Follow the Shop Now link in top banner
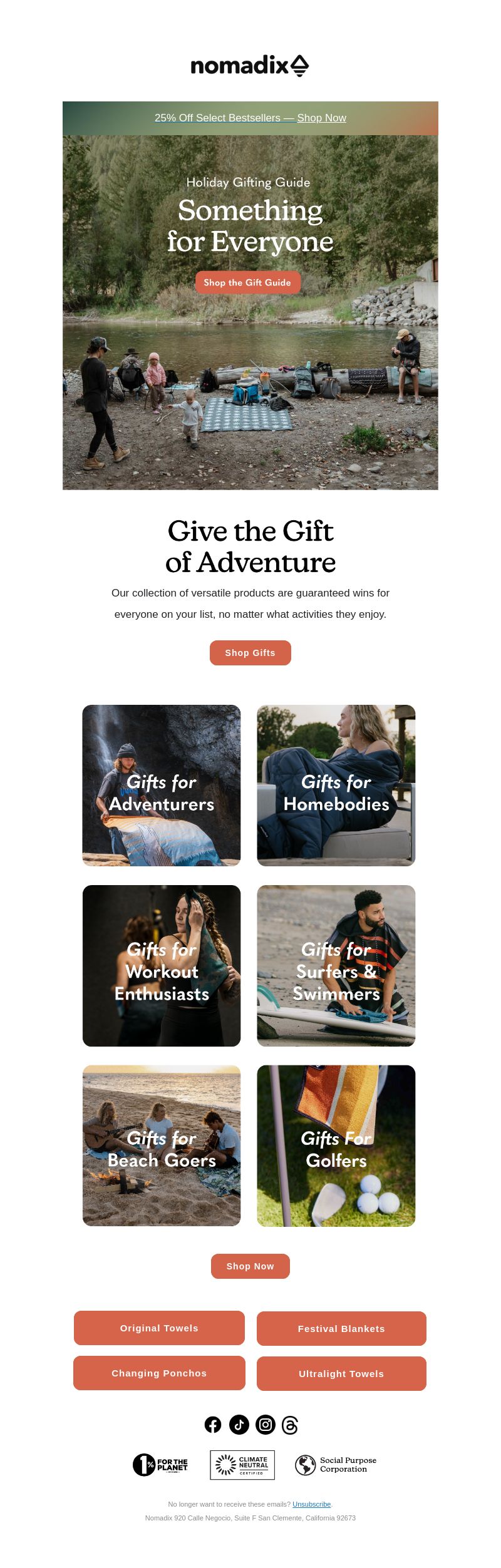The width and height of the screenshot is (501, 1568). (321, 118)
